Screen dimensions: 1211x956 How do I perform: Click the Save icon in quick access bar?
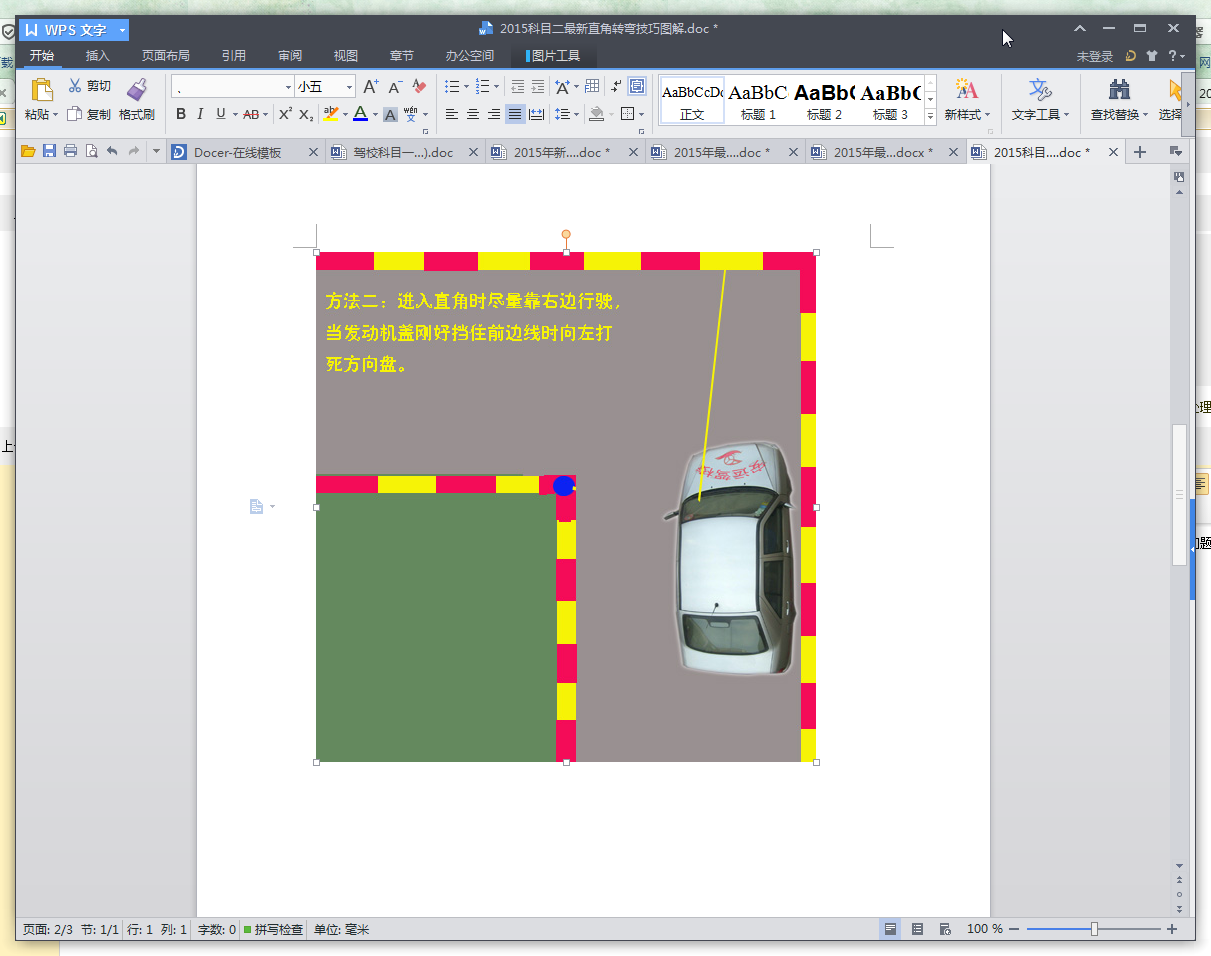click(x=49, y=152)
